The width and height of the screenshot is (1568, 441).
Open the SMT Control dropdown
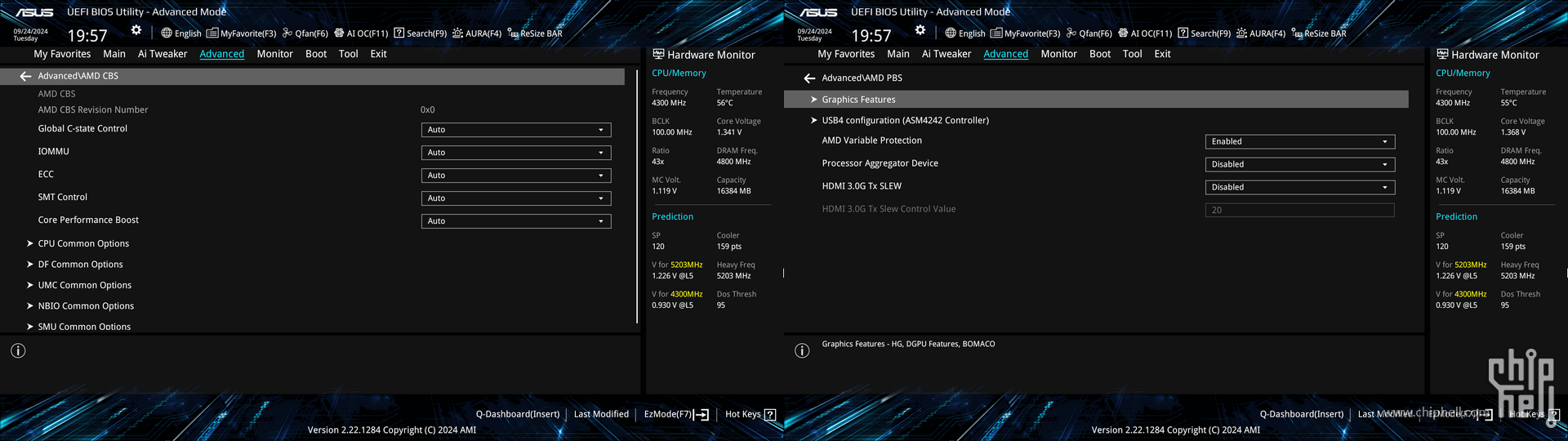[516, 198]
